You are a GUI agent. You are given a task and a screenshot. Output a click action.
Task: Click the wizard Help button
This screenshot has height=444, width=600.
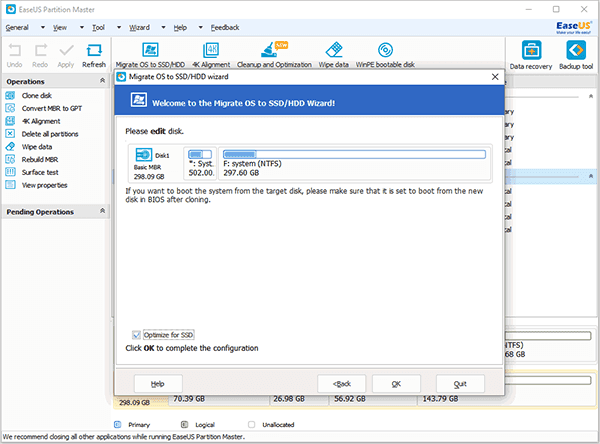pos(158,384)
